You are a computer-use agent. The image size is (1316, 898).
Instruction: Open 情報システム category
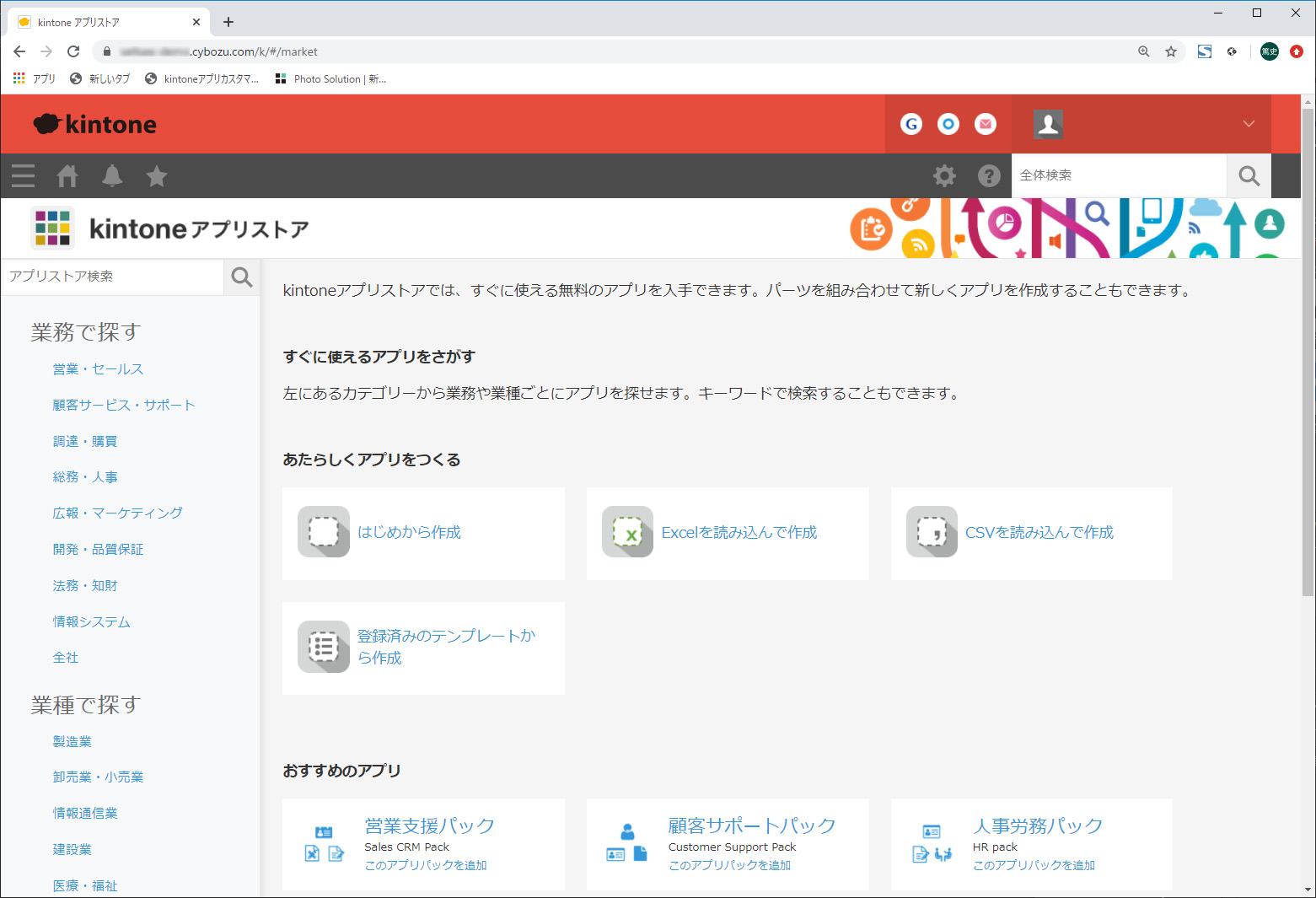click(x=91, y=622)
